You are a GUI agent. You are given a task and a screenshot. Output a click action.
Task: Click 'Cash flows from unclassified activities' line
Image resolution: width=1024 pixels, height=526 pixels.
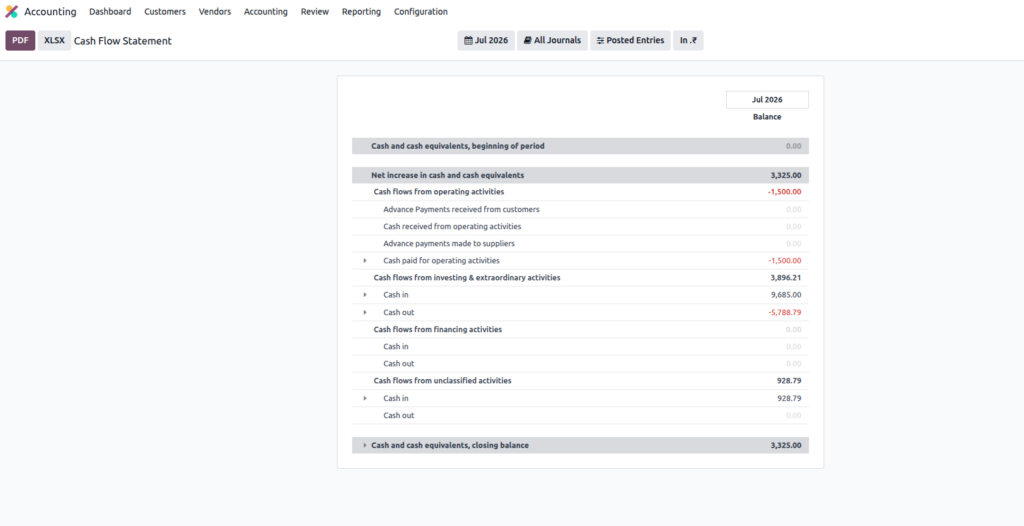(442, 380)
